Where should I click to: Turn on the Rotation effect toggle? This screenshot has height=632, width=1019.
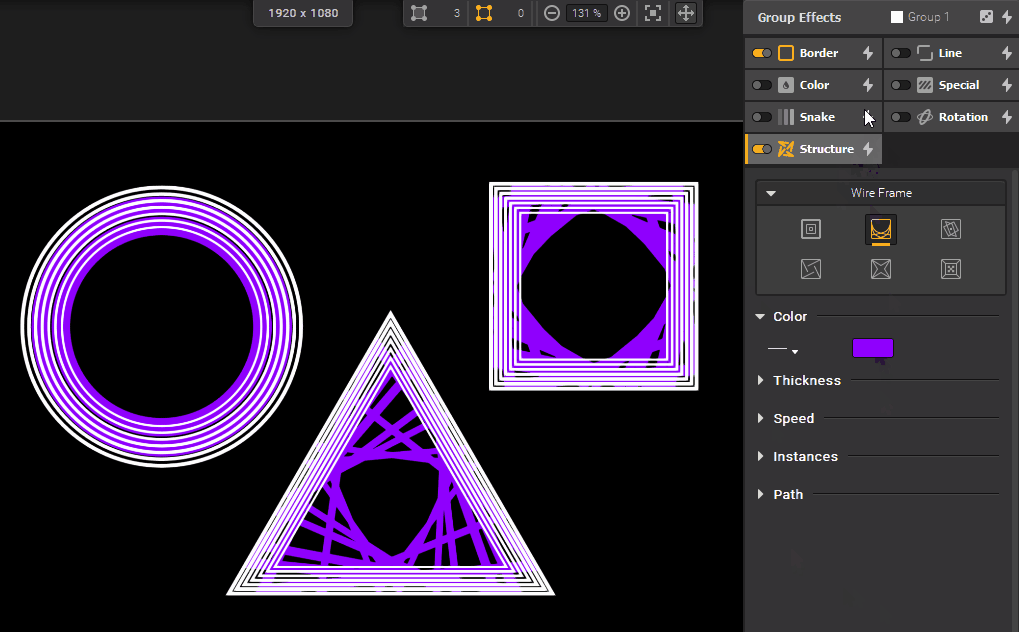point(901,117)
